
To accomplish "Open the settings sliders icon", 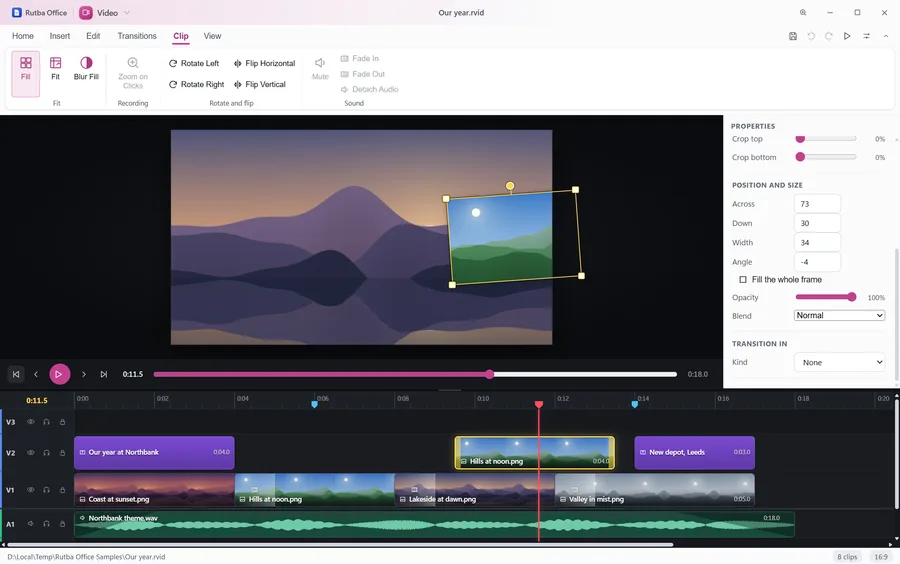I will pos(867,36).
